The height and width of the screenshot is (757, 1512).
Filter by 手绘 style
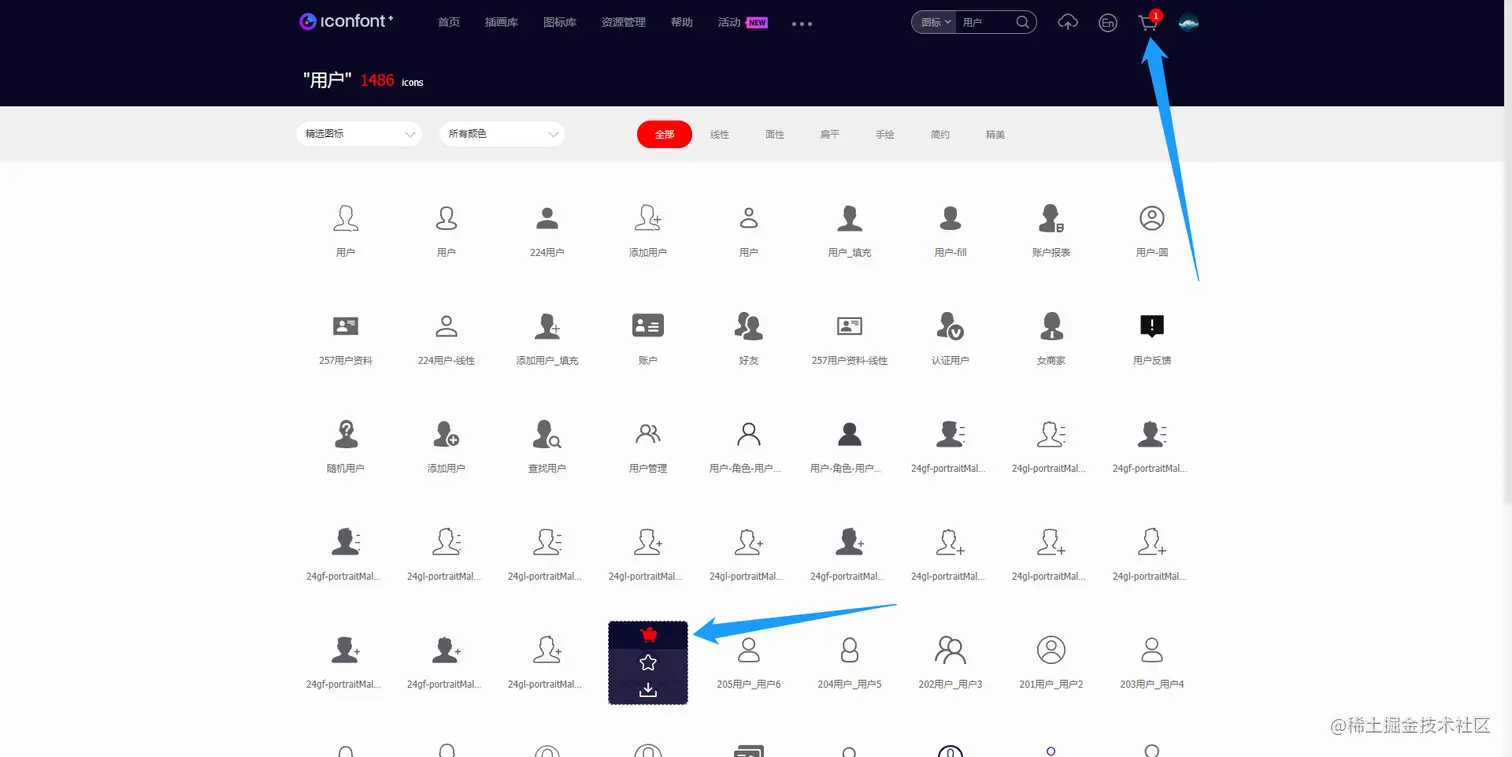click(885, 134)
